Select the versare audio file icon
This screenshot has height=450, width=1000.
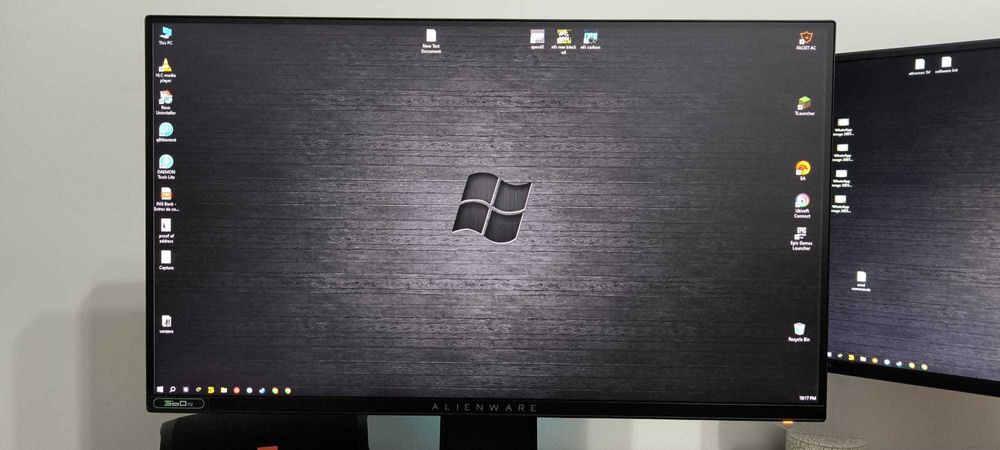(x=166, y=324)
